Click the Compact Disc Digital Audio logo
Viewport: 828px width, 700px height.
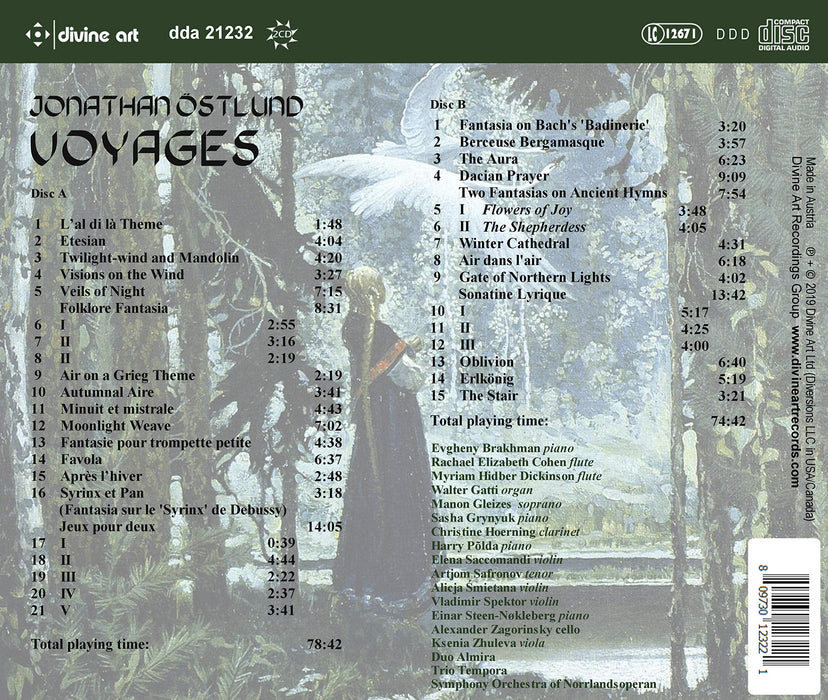click(784, 35)
